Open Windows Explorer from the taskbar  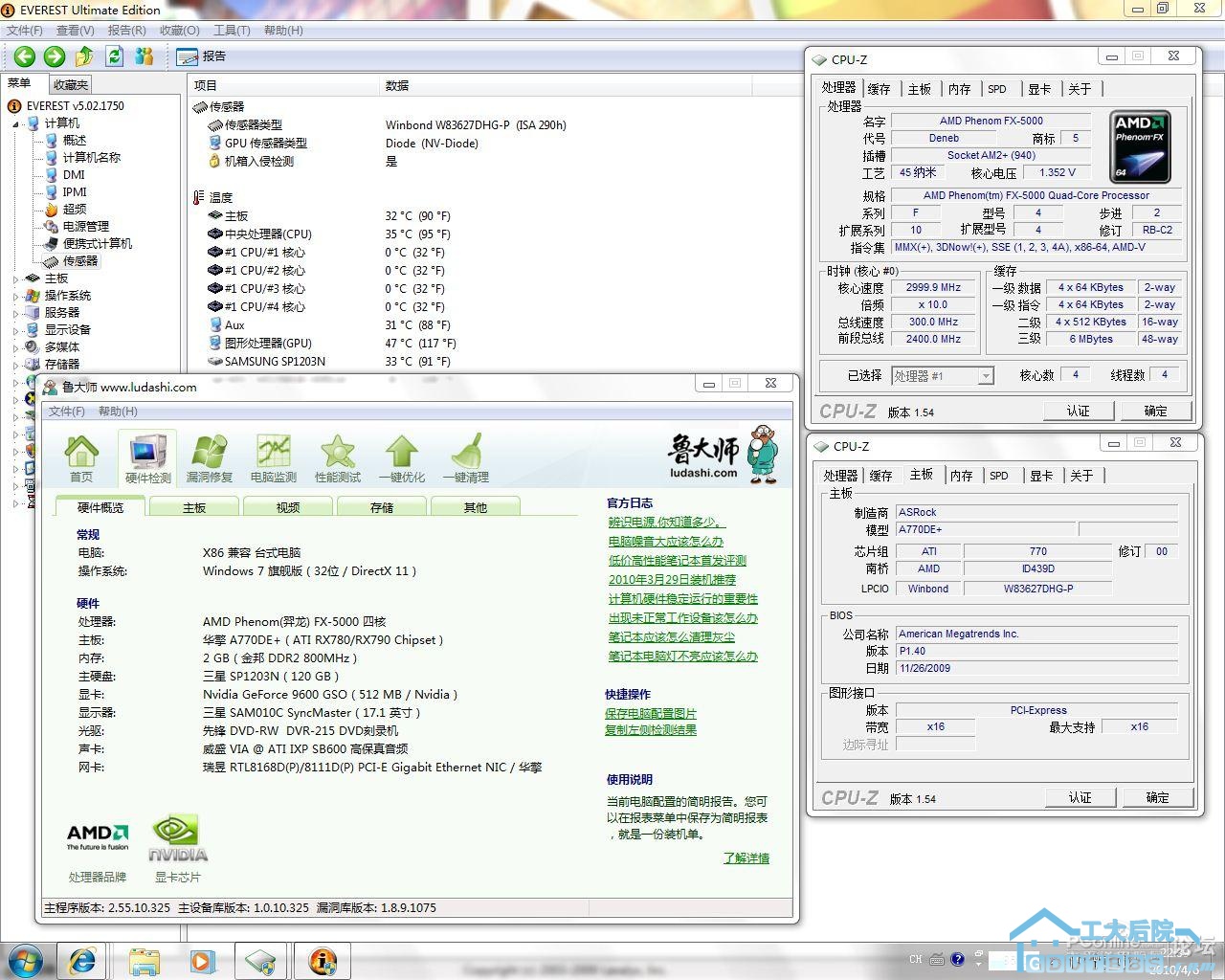(145, 961)
